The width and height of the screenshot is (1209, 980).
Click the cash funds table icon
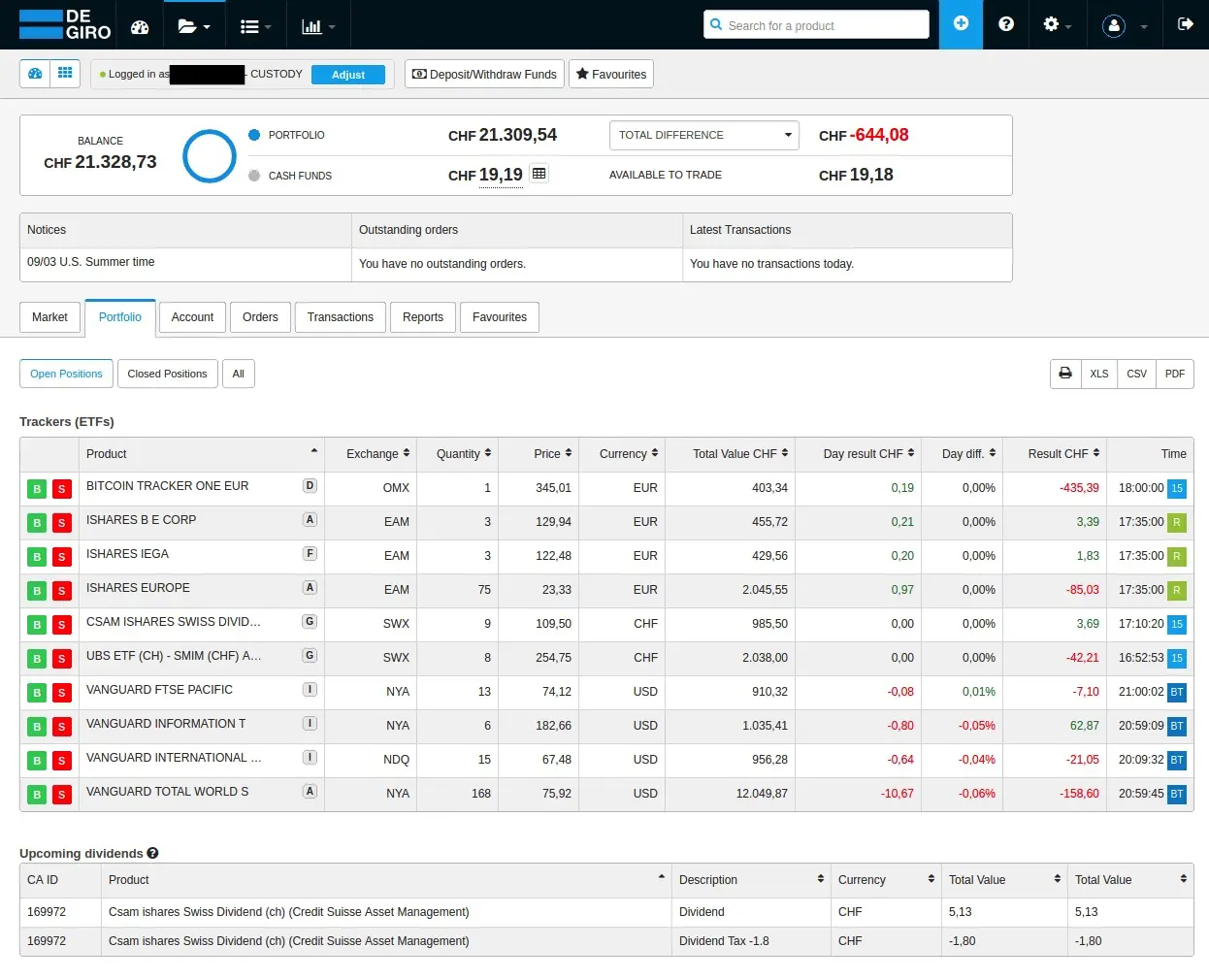coord(539,174)
